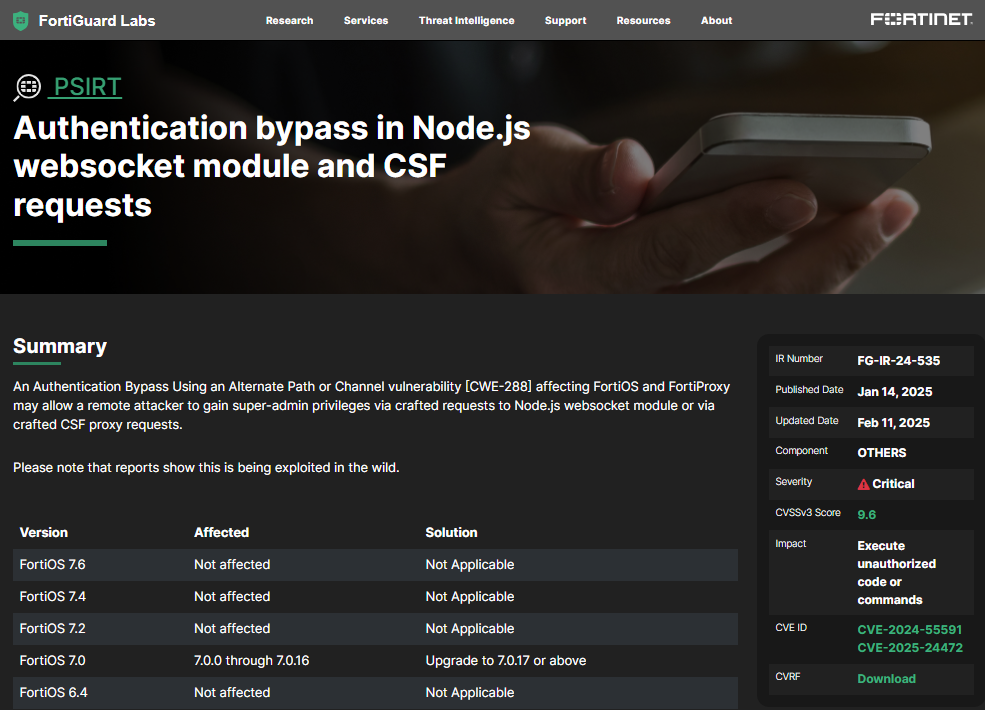The height and width of the screenshot is (710, 985).
Task: Select the FortiOS 6.4 row cell
Action: tap(53, 692)
